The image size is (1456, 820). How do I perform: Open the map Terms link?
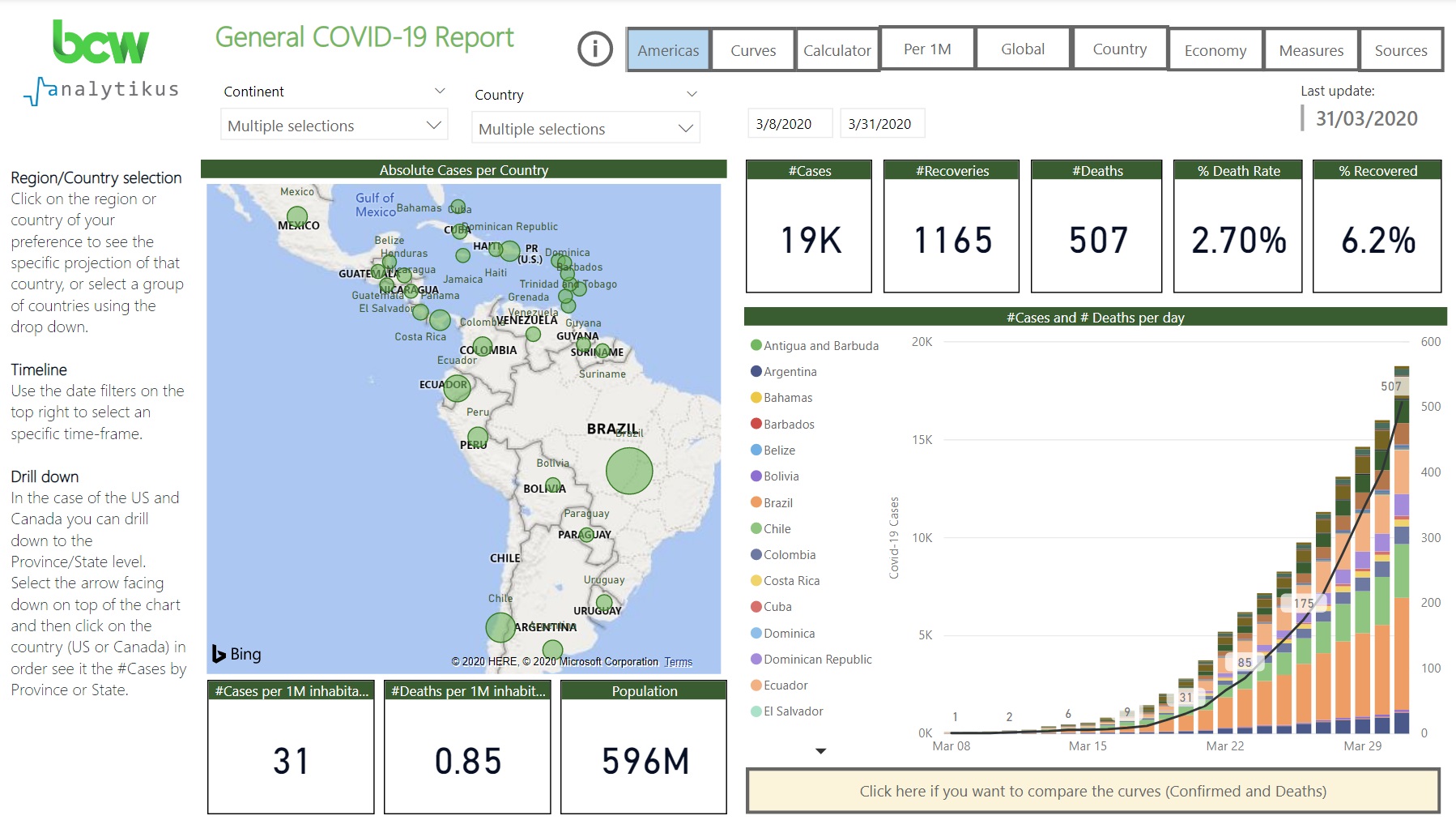coord(678,662)
